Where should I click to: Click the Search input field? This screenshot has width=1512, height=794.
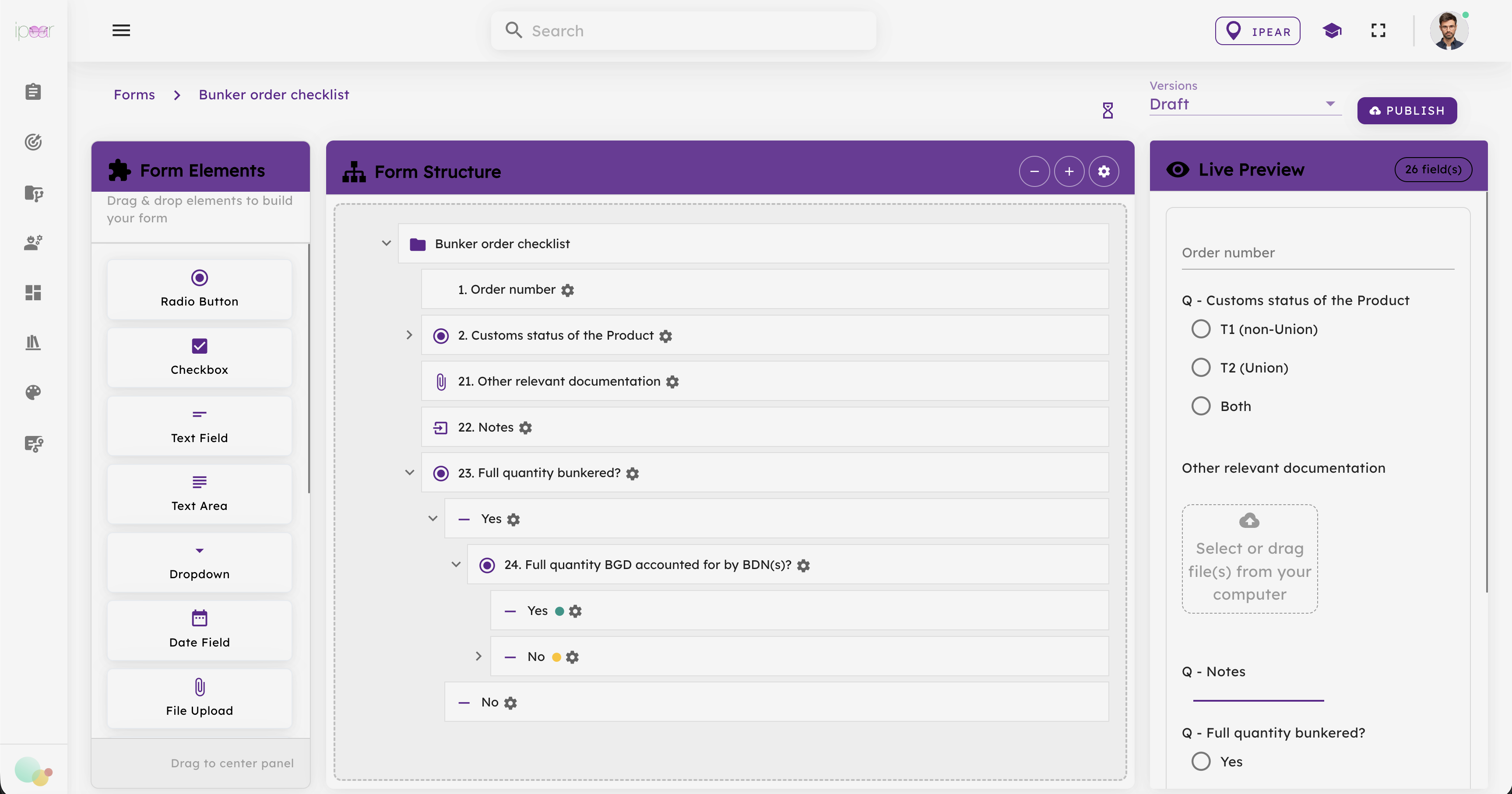coord(683,31)
